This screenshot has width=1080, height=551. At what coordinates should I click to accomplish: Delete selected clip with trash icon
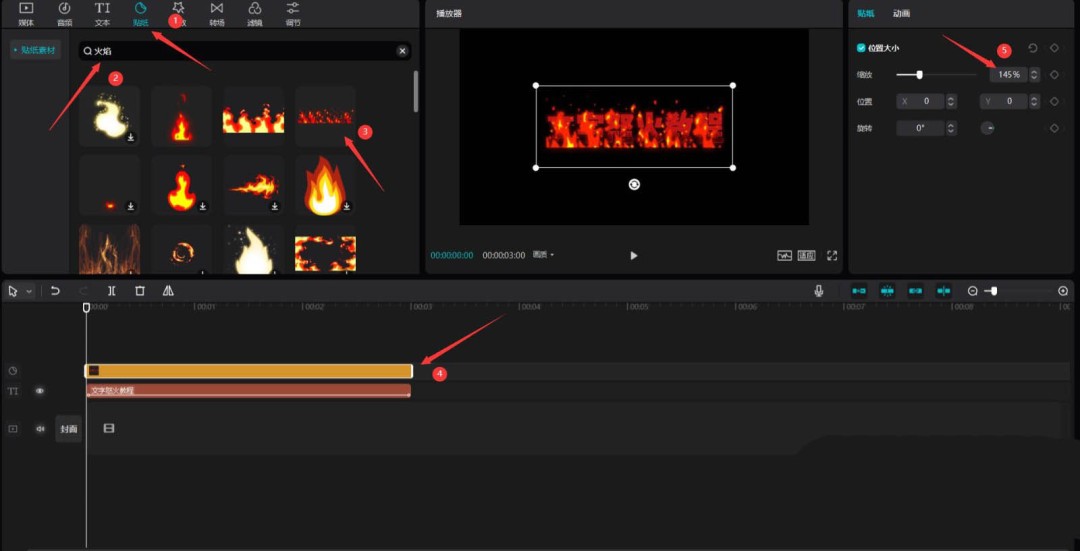point(140,291)
